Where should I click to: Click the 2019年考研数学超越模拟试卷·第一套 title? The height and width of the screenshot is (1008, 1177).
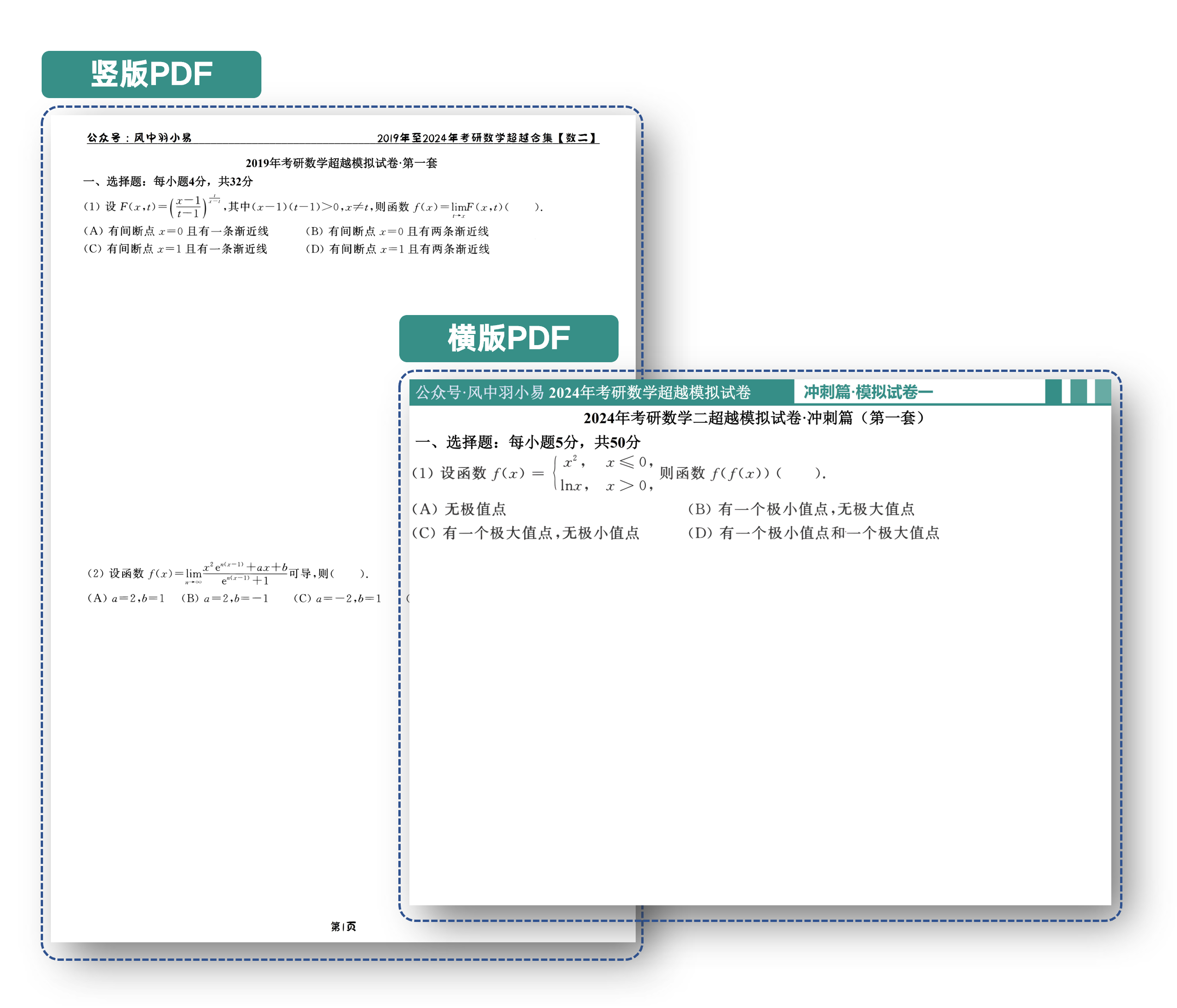tap(341, 163)
